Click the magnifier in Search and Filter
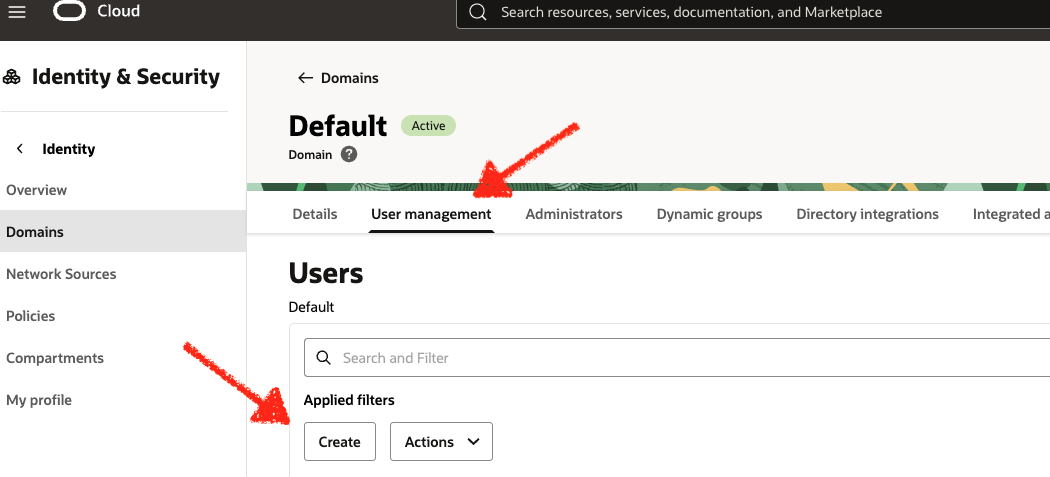Viewport: 1050px width, 477px height. click(323, 358)
